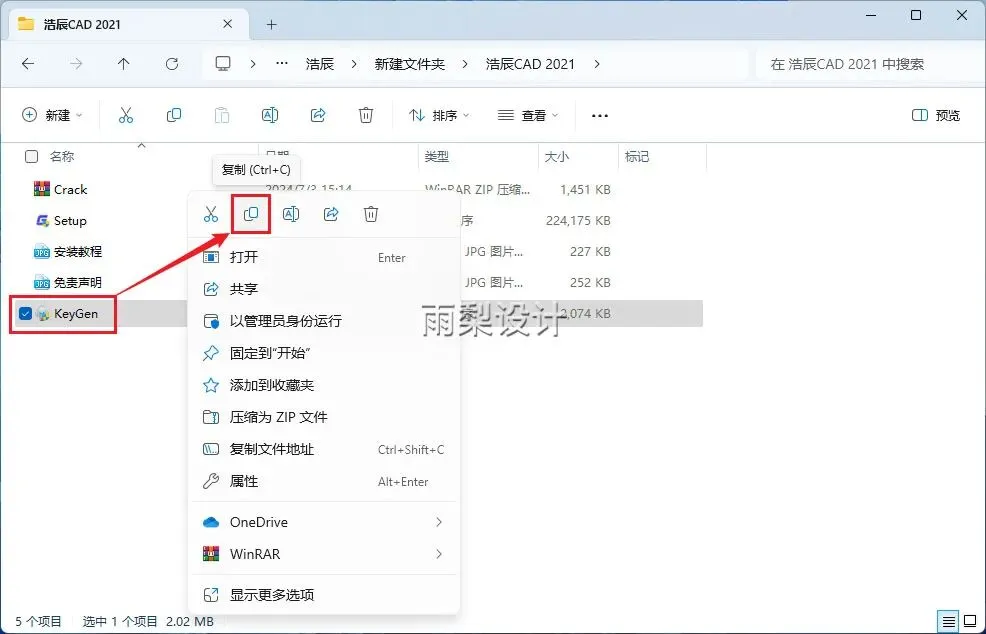The width and height of the screenshot is (986, 634).
Task: Click the 标记 column header
Action: click(x=636, y=157)
